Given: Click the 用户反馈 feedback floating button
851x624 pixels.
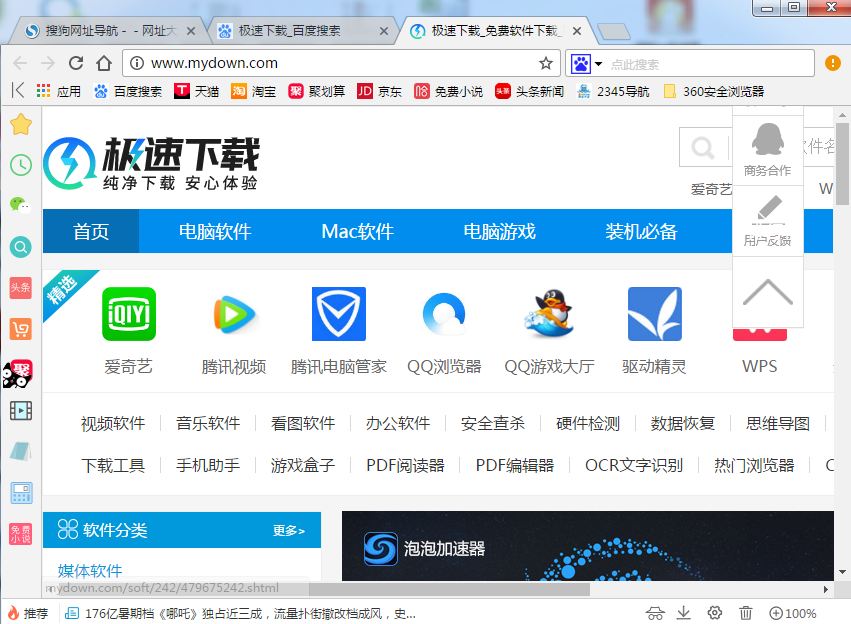Looking at the screenshot, I should pos(767,221).
